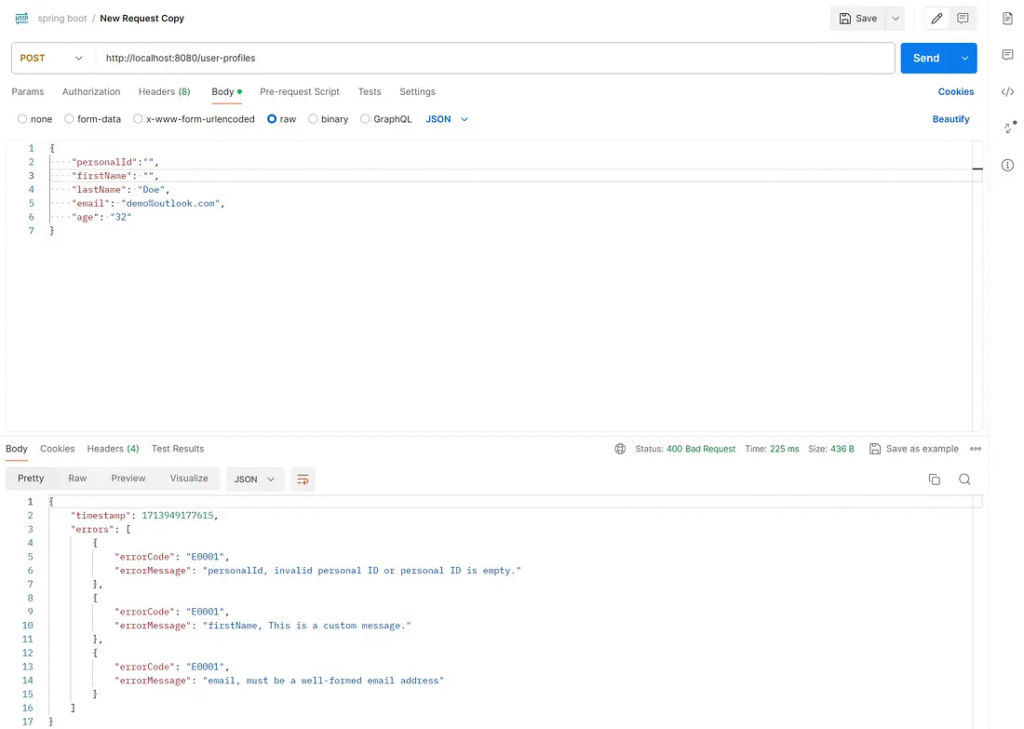Open the documentation icon in right sidebar
This screenshot has height=729, width=1024.
pyautogui.click(x=1008, y=18)
